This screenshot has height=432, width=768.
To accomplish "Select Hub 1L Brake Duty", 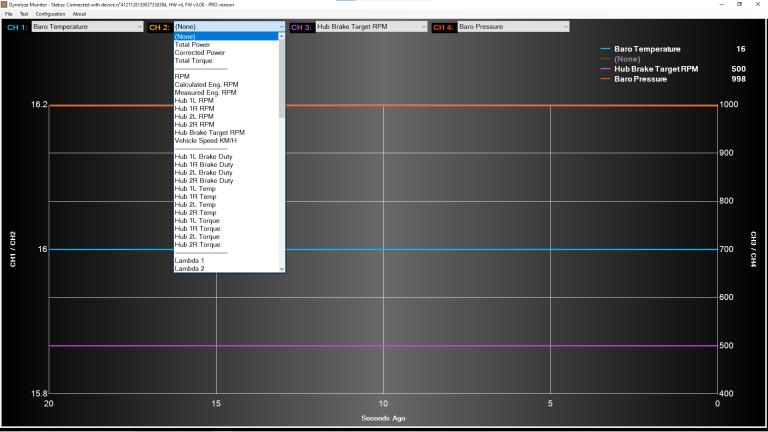I will click(226, 157).
